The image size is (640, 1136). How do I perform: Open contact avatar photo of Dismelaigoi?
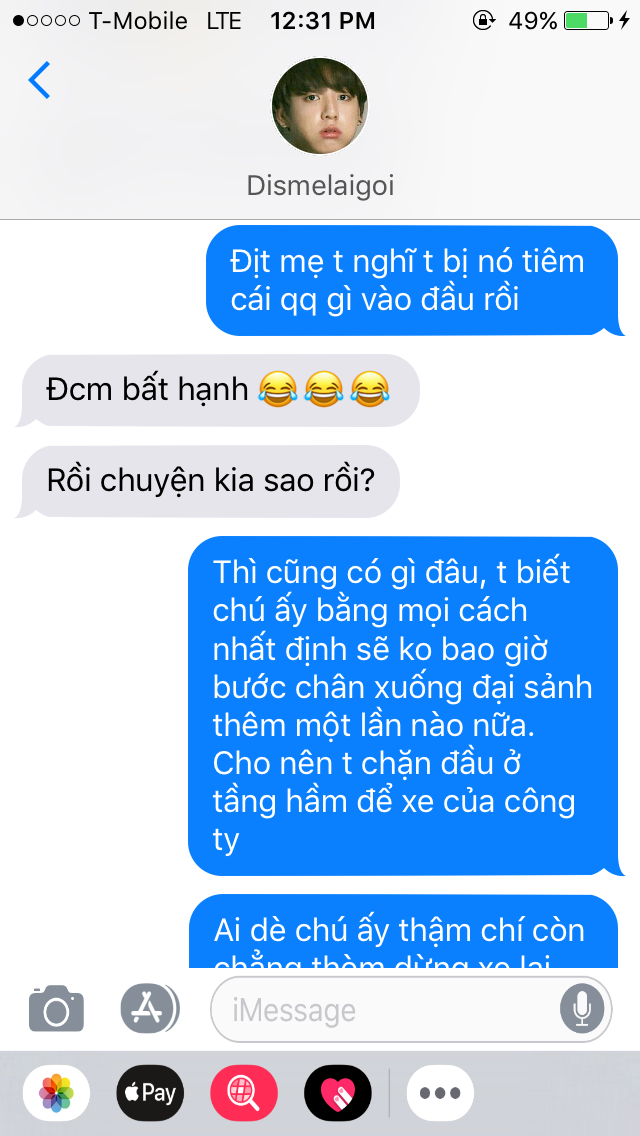tap(320, 106)
